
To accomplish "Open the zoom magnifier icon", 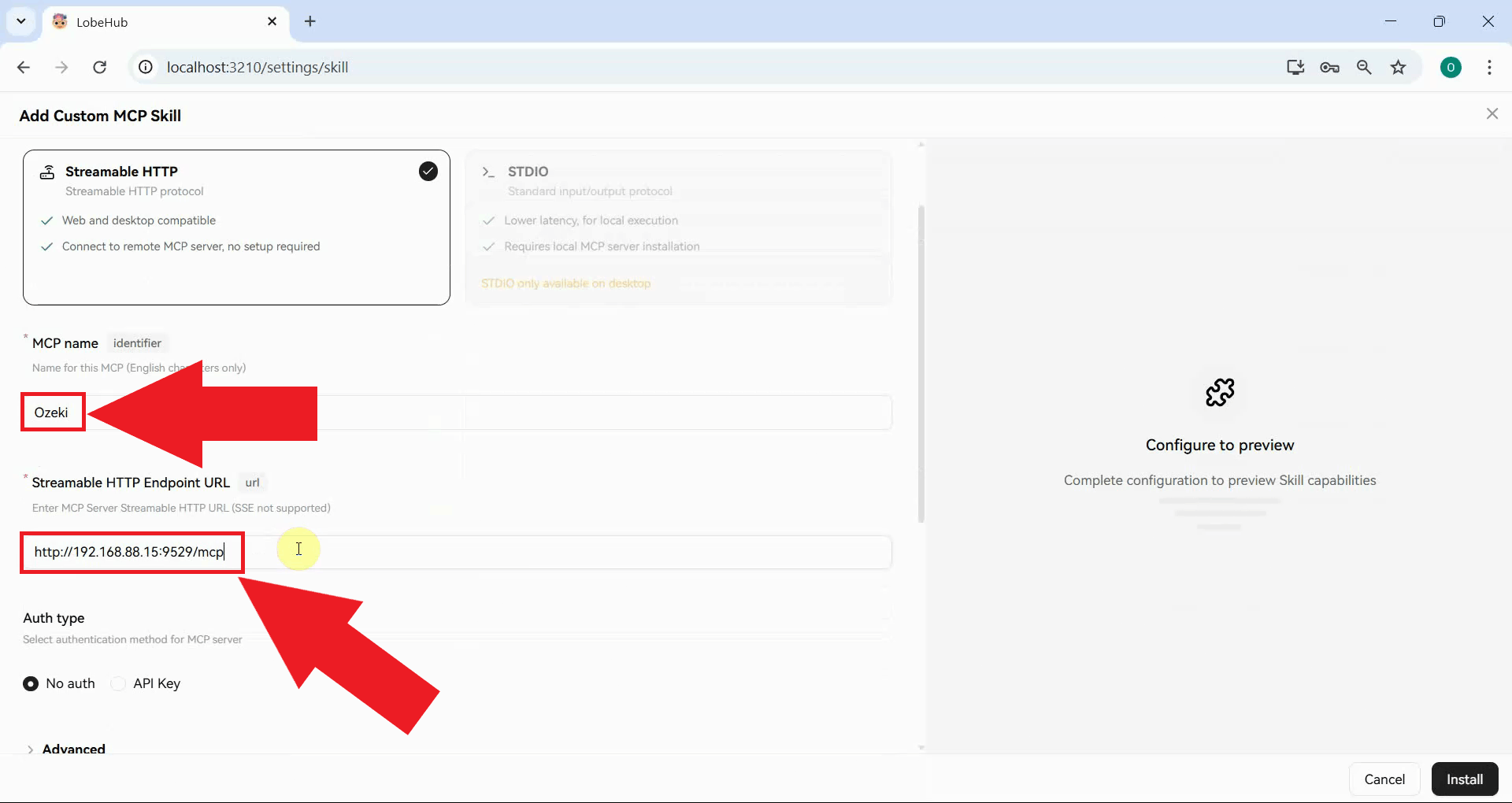I will pyautogui.click(x=1365, y=68).
